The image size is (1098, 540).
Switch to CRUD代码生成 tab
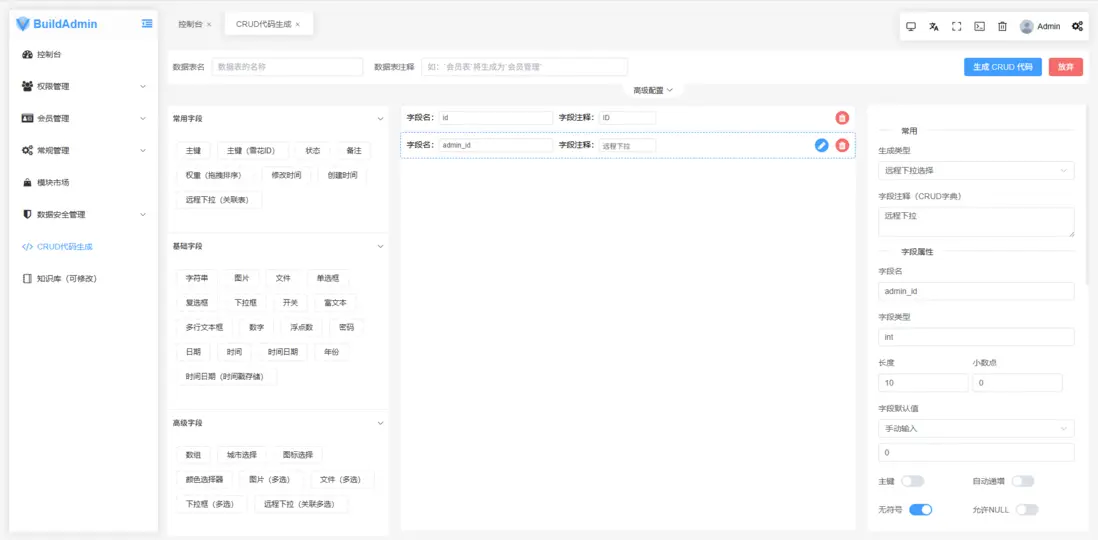[264, 25]
